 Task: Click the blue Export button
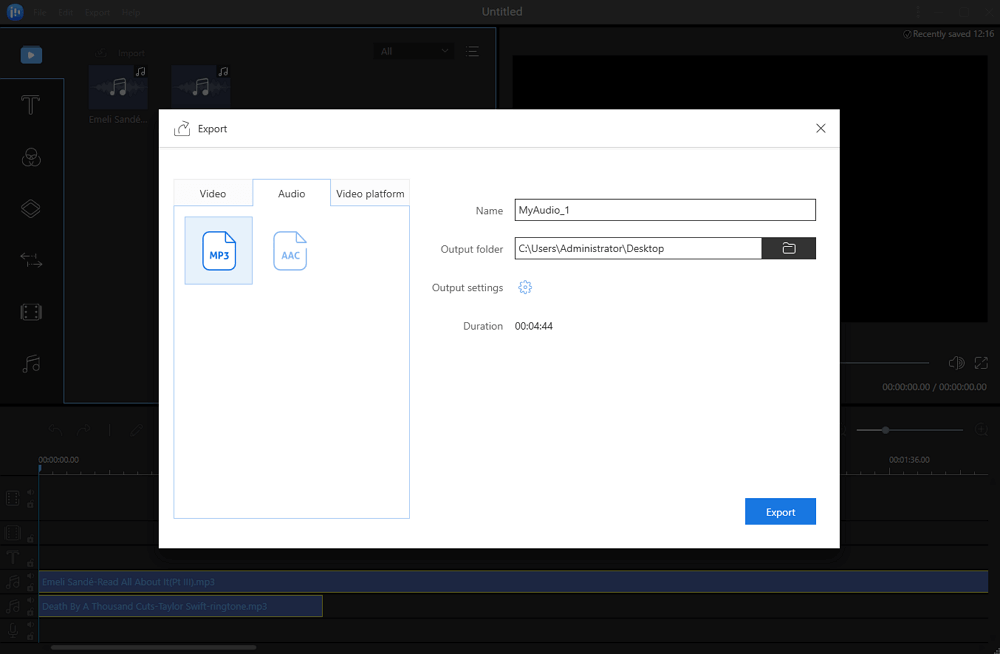coord(780,512)
